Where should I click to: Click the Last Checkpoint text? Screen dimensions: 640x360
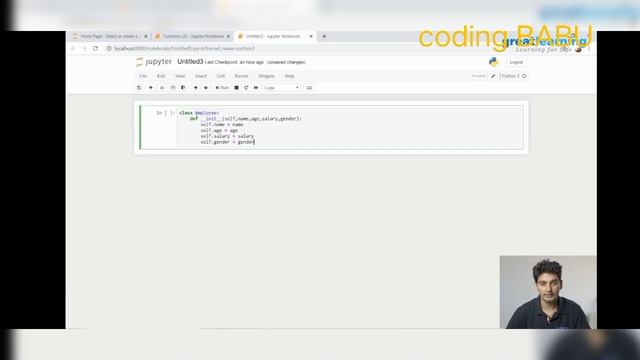pos(234,62)
